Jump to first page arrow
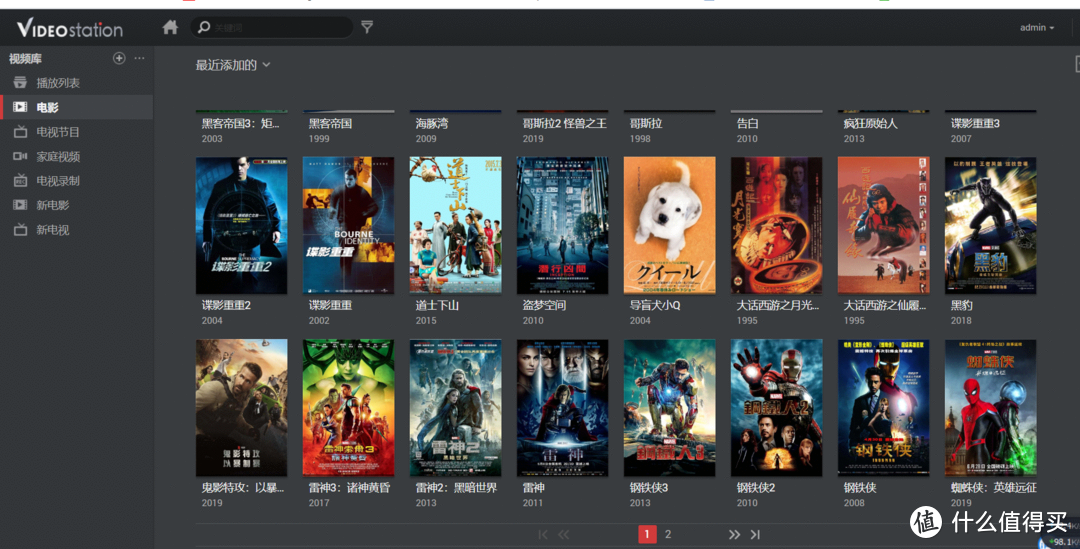The width and height of the screenshot is (1080, 549). 543,535
